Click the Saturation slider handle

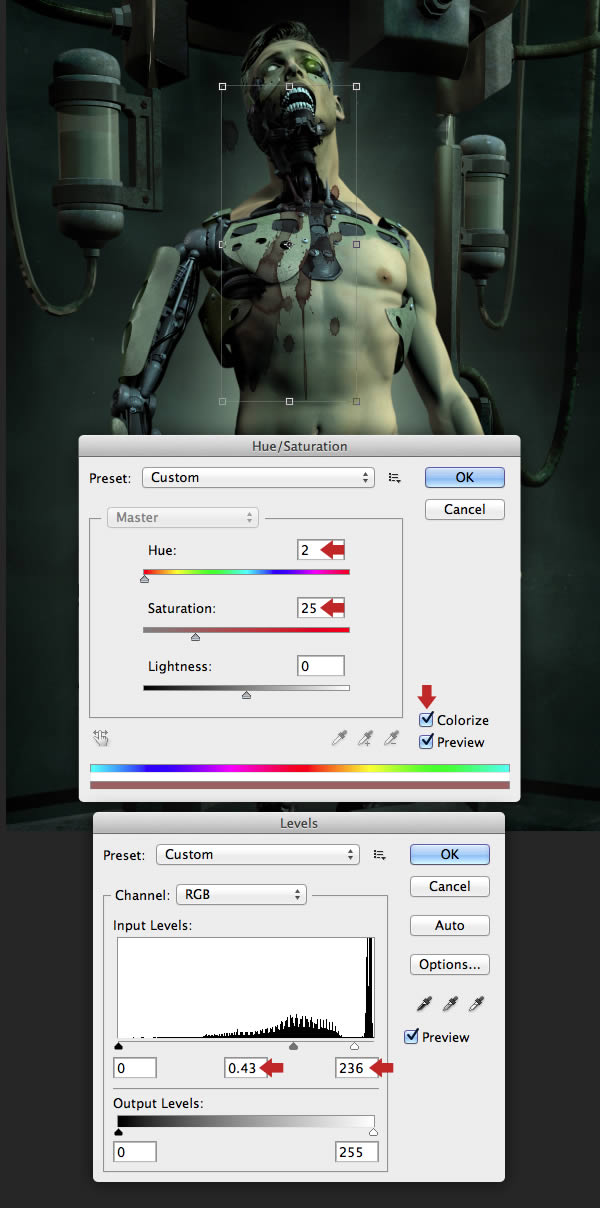195,637
